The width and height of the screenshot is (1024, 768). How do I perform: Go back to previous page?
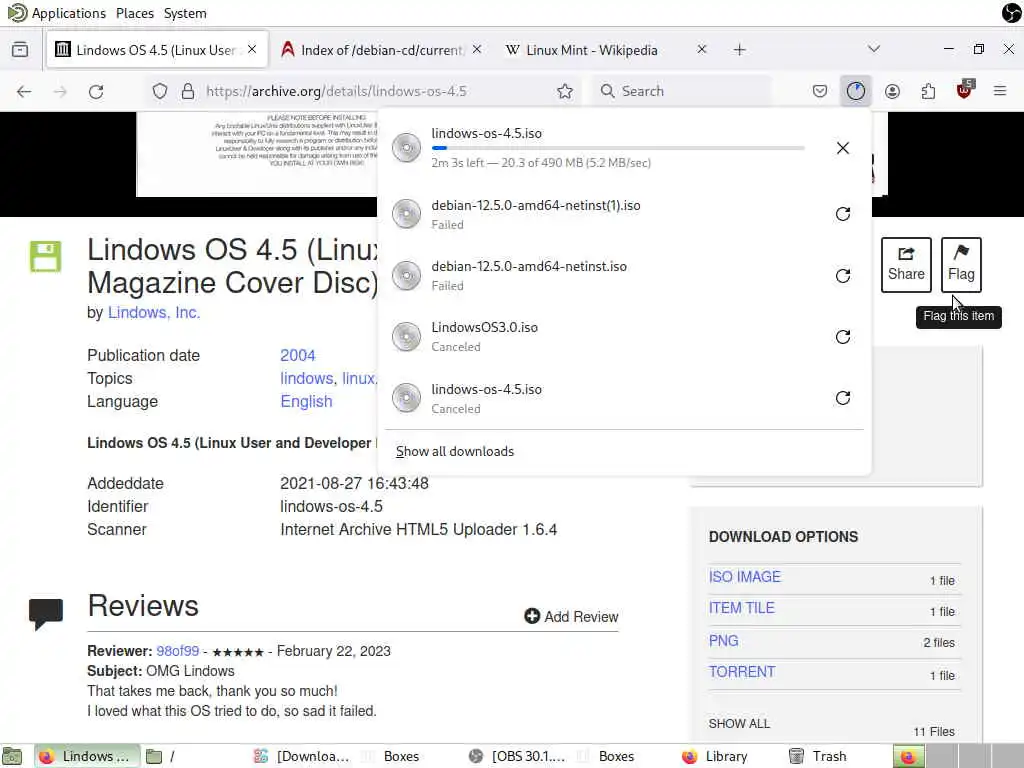point(24,91)
